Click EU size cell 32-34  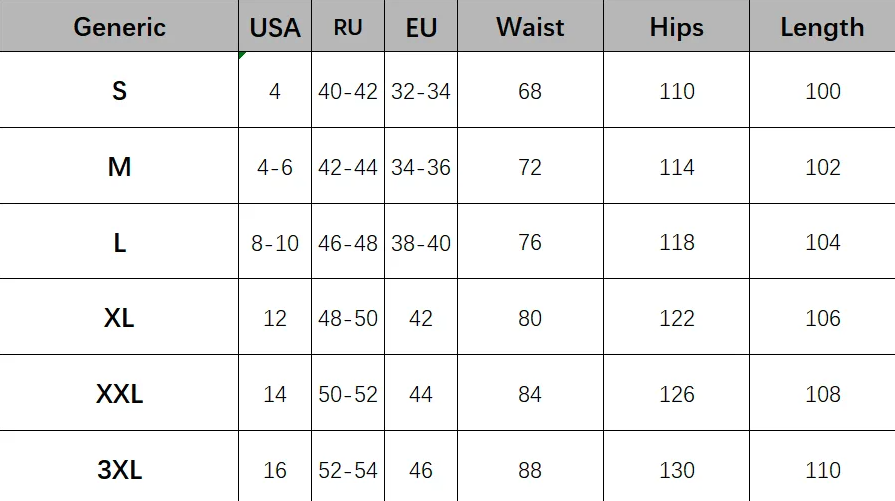tap(421, 91)
